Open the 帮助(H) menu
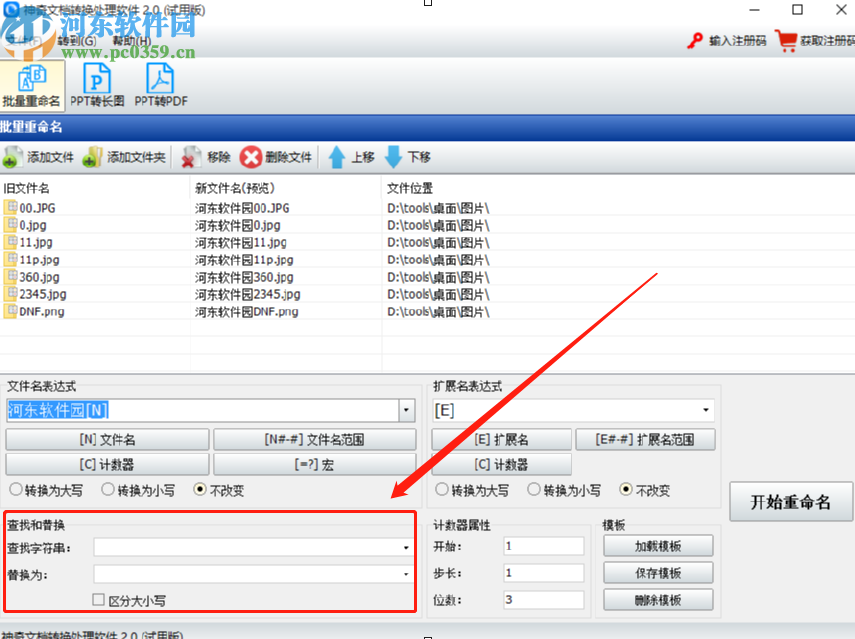The image size is (855, 639). click(131, 41)
